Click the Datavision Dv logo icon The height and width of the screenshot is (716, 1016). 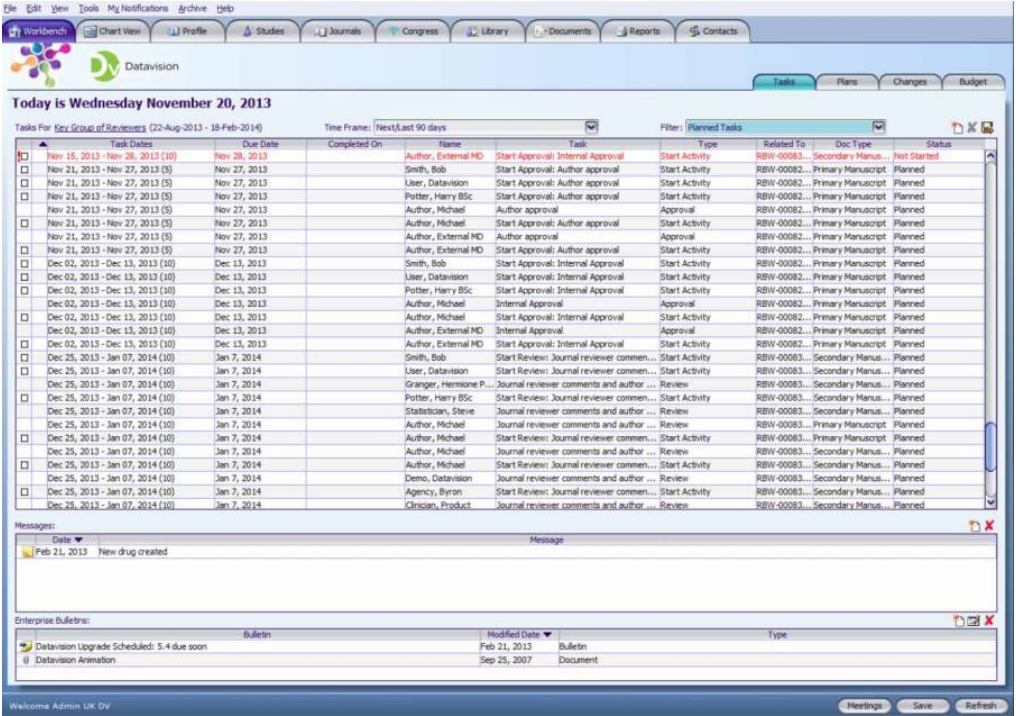tap(104, 66)
